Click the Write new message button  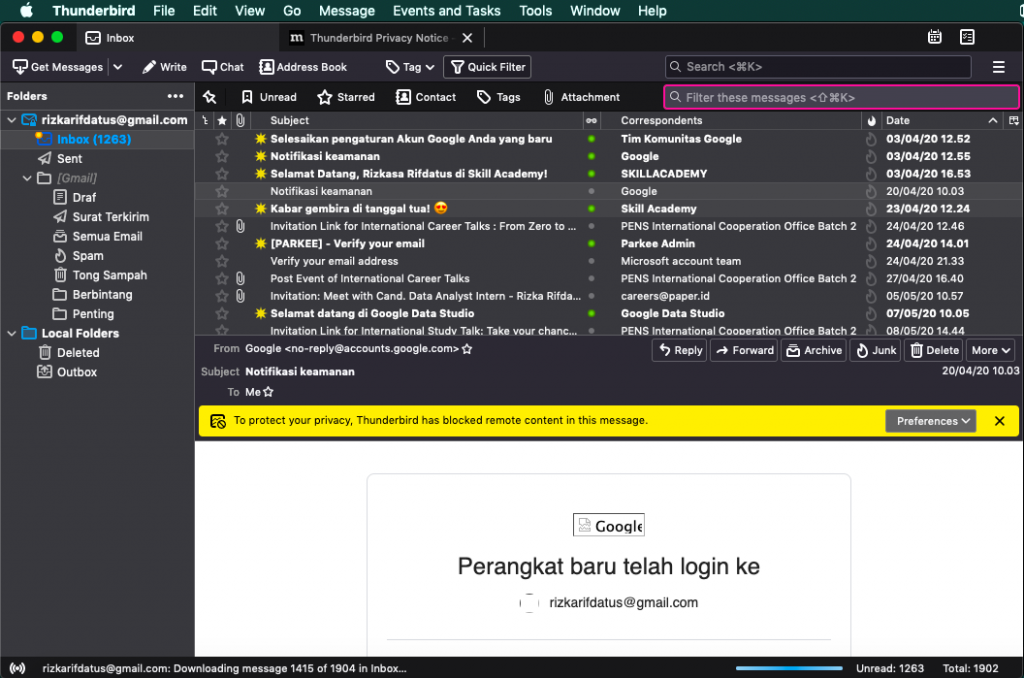tap(164, 67)
